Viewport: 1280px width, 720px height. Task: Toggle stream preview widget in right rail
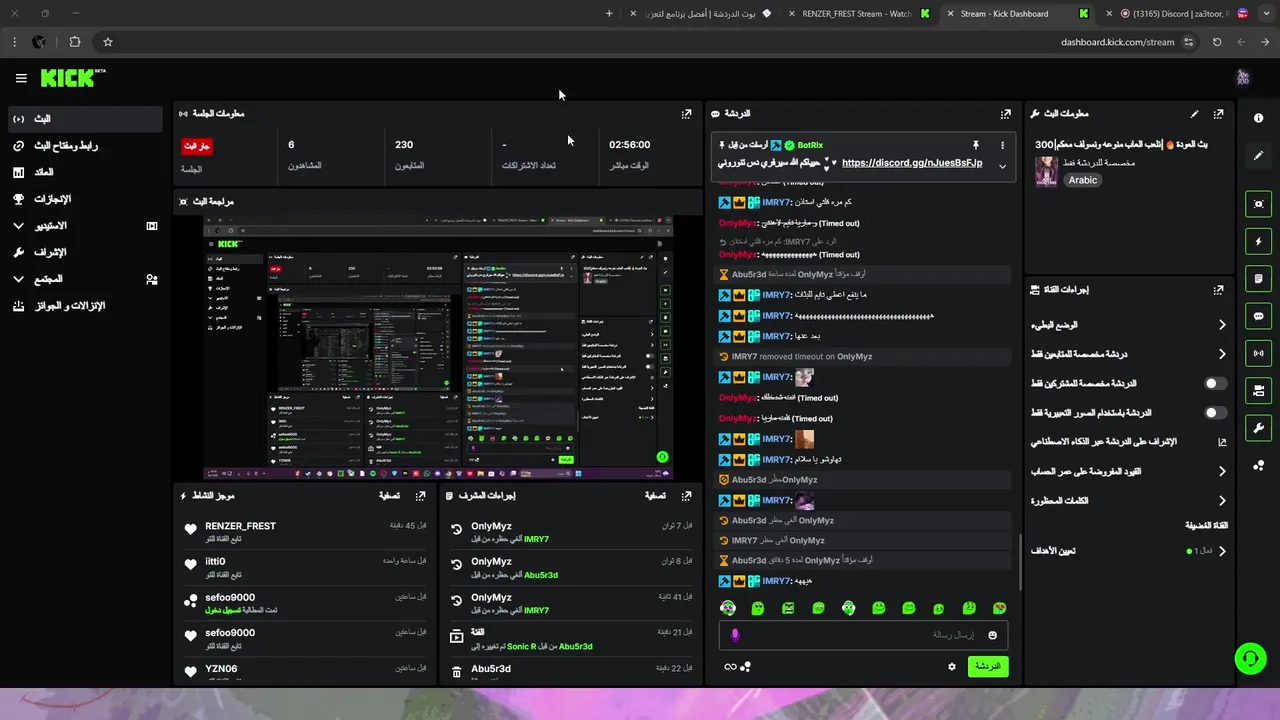(x=1258, y=204)
